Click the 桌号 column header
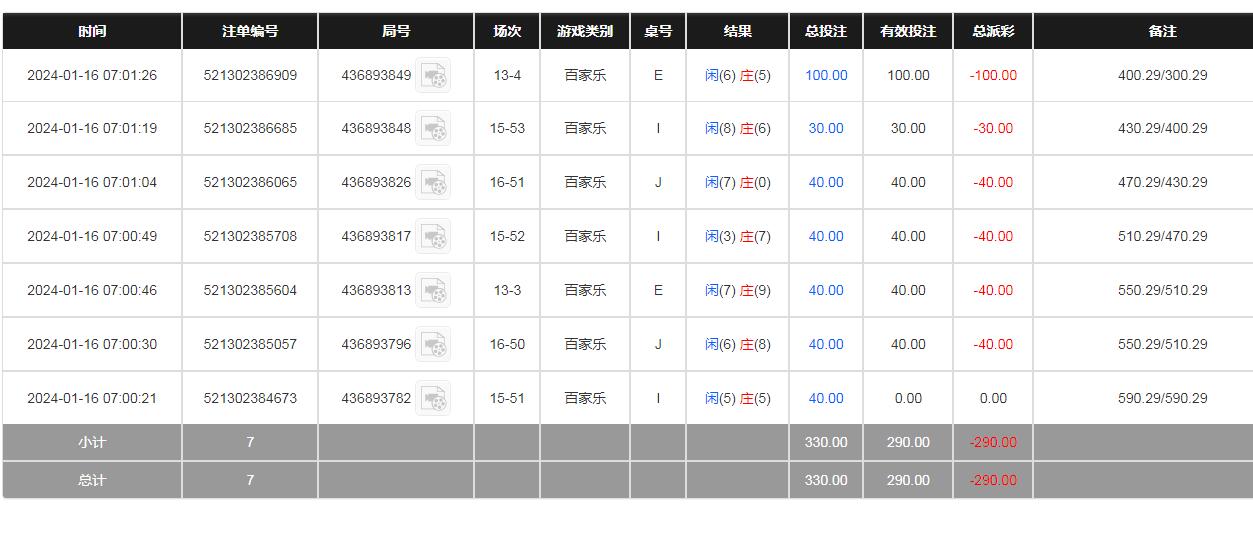This screenshot has width=1253, height=549. pyautogui.click(x=658, y=31)
